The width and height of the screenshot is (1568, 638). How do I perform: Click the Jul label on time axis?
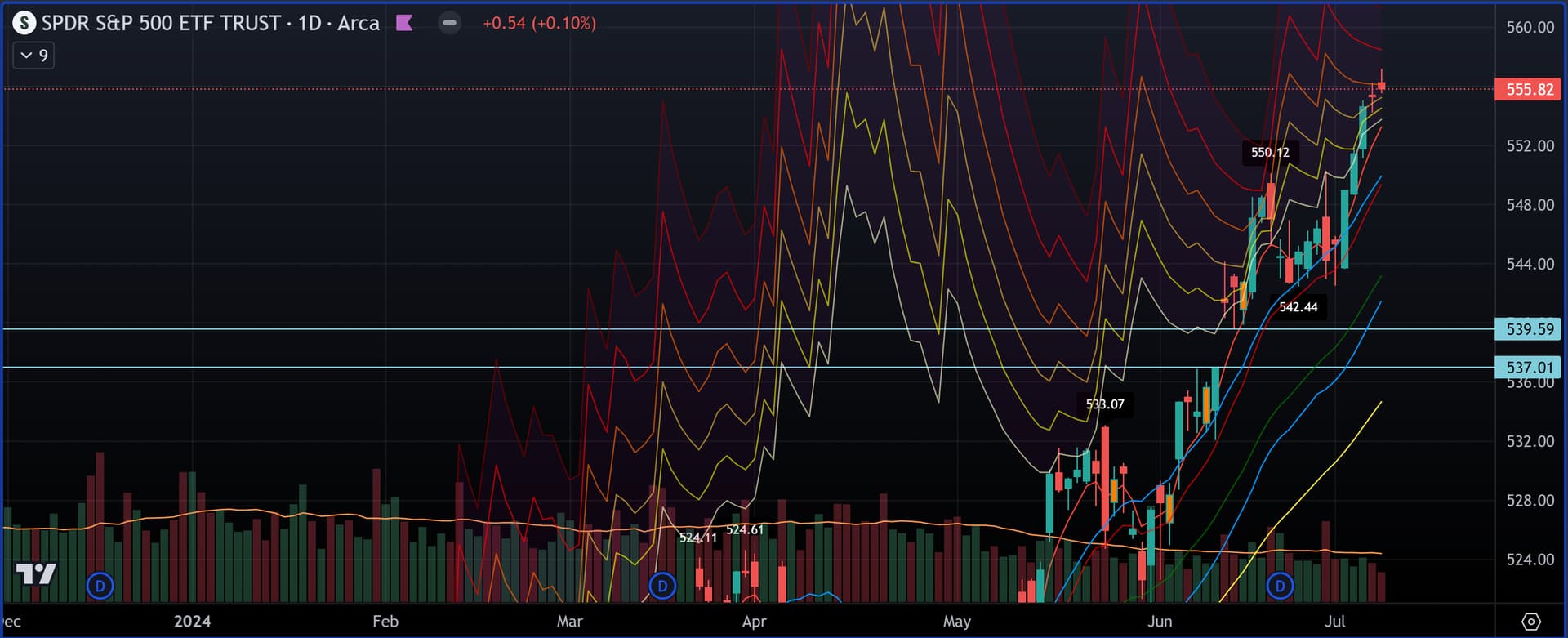1336,622
